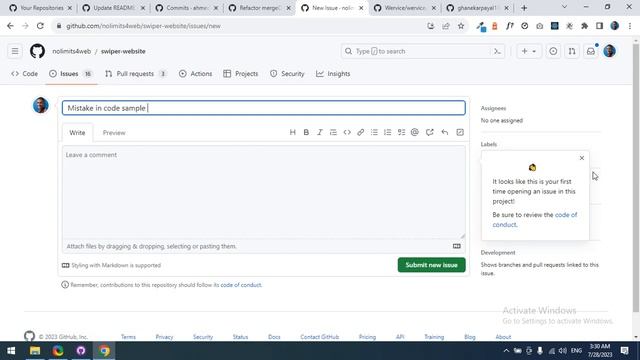
Task: Reload the page in the browser
Action: click(x=40, y=26)
